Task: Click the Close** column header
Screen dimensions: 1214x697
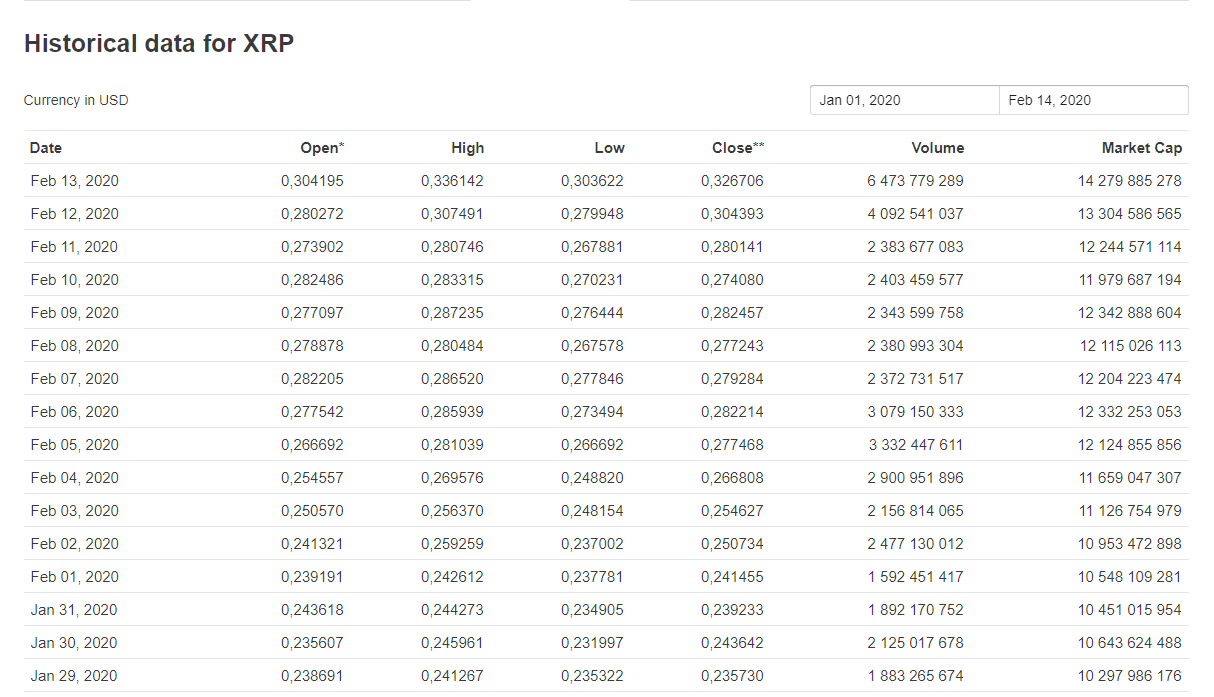Action: (738, 148)
